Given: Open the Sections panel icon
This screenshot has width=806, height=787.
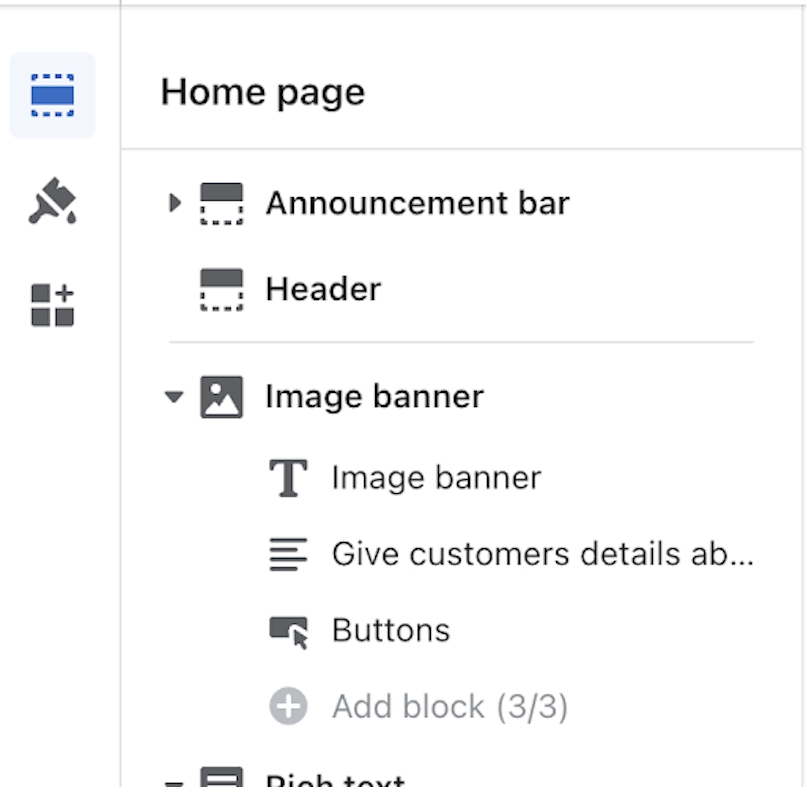Looking at the screenshot, I should [x=52, y=95].
